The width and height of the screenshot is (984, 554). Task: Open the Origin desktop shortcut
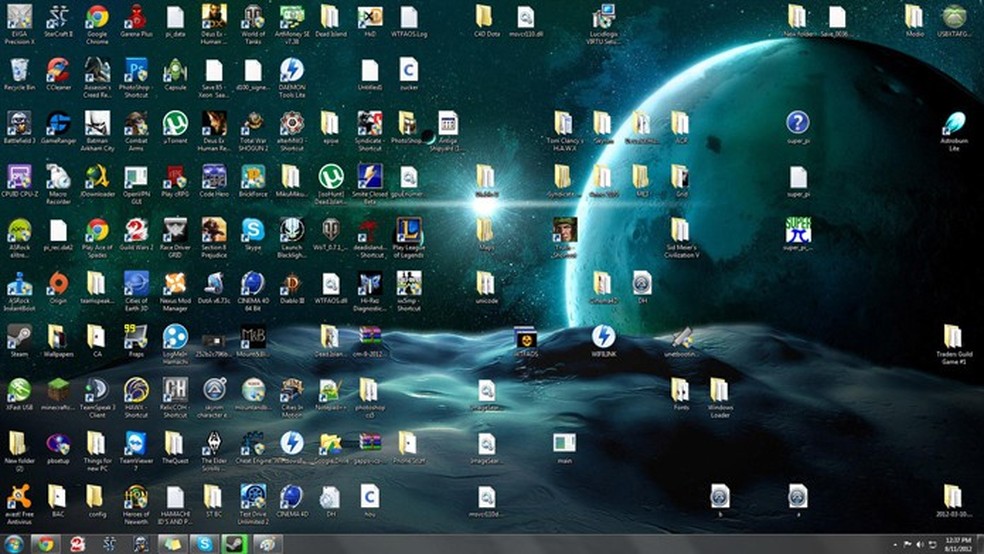(x=58, y=284)
